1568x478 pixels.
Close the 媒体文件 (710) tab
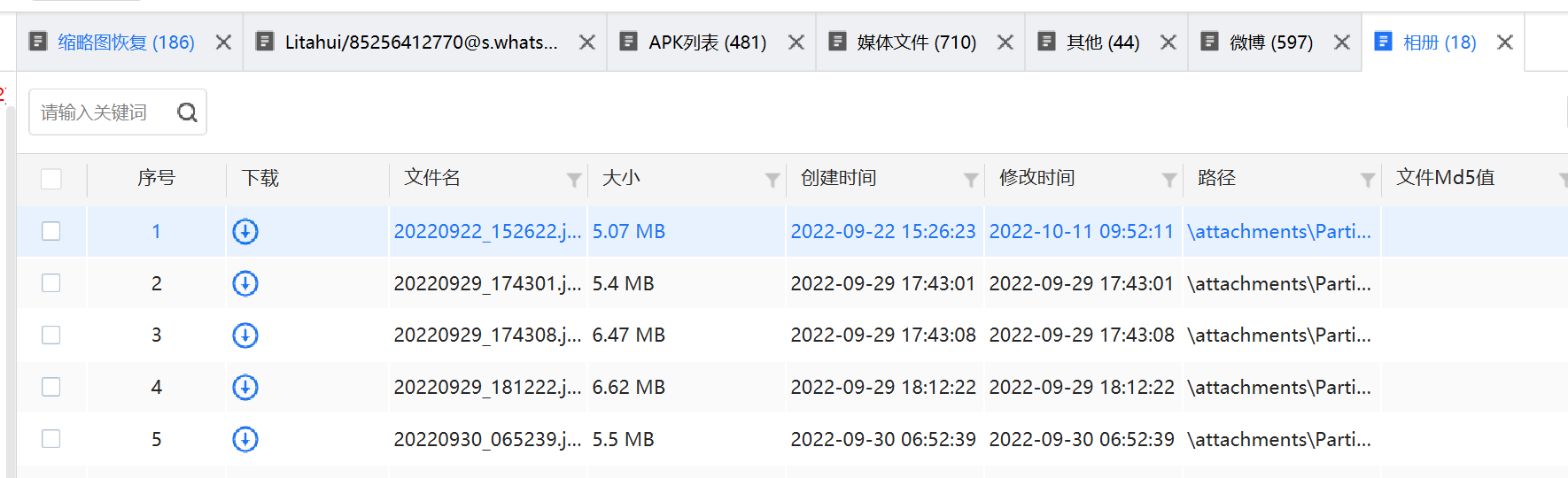[1005, 42]
